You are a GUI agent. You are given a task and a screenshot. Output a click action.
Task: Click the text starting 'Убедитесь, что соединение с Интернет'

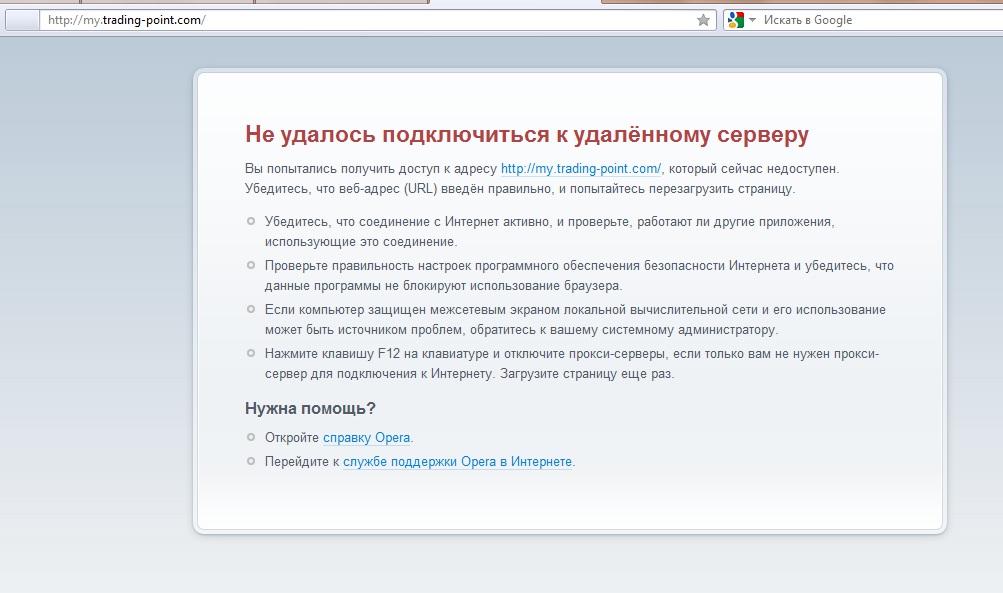549,232
